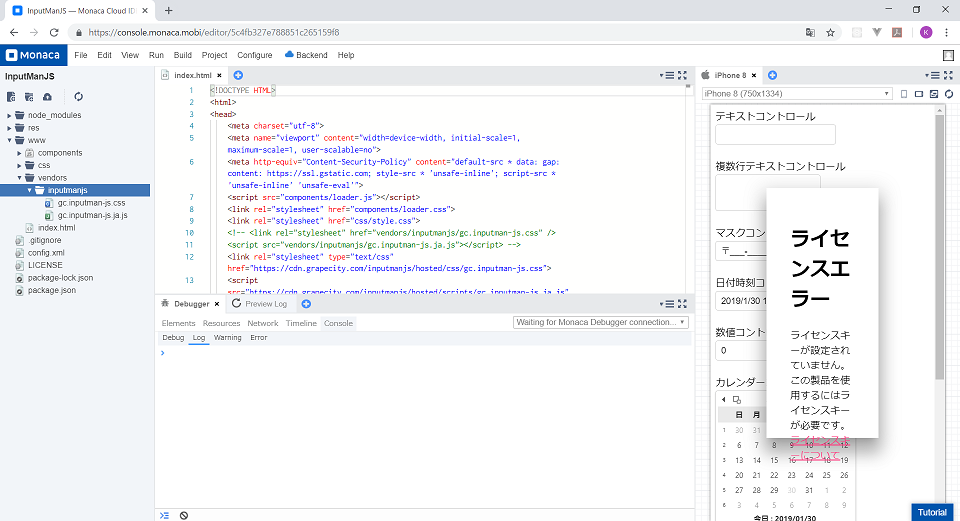Add a new previewer tab

772,75
